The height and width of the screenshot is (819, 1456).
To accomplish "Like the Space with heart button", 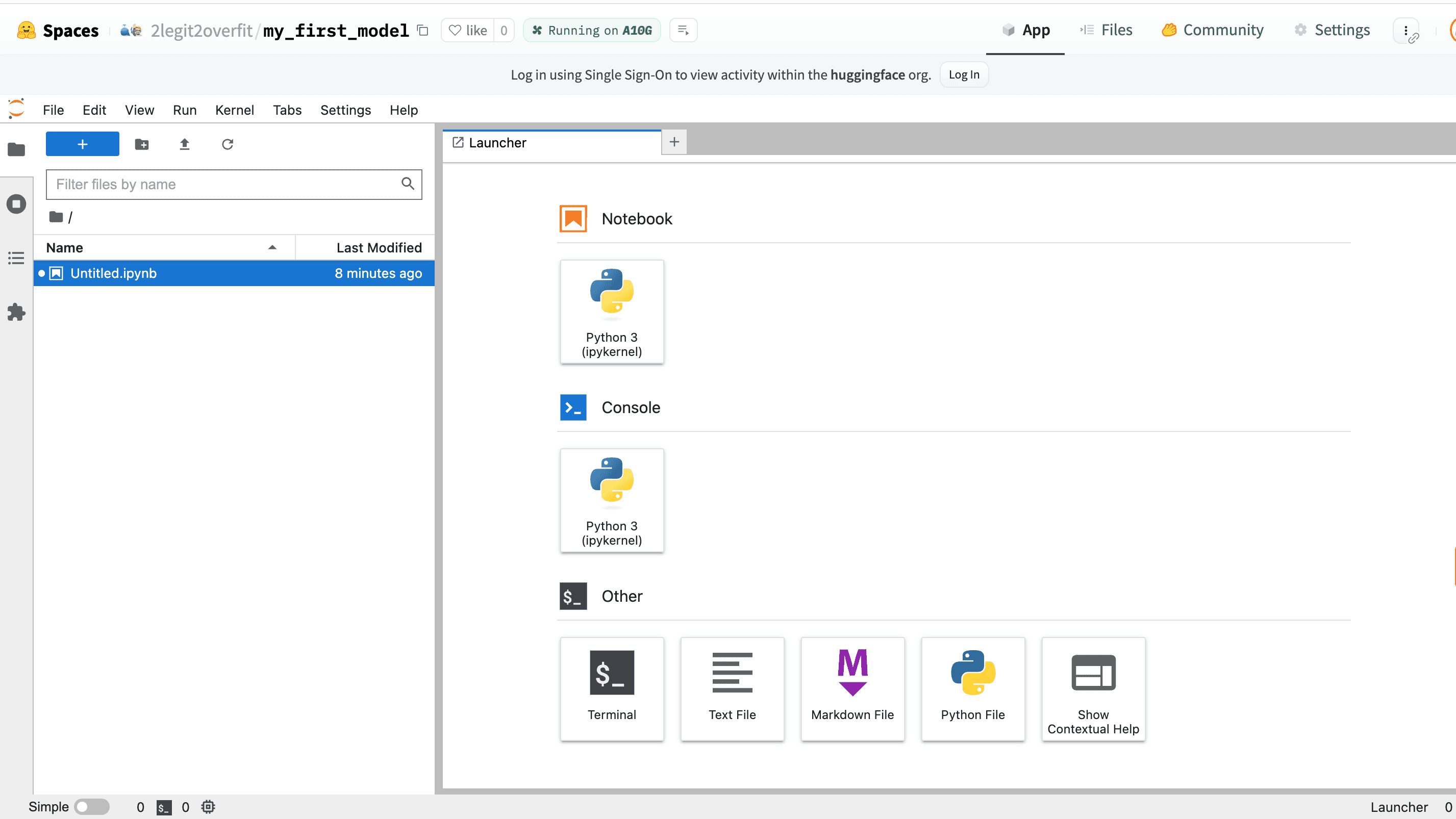I will [468, 30].
